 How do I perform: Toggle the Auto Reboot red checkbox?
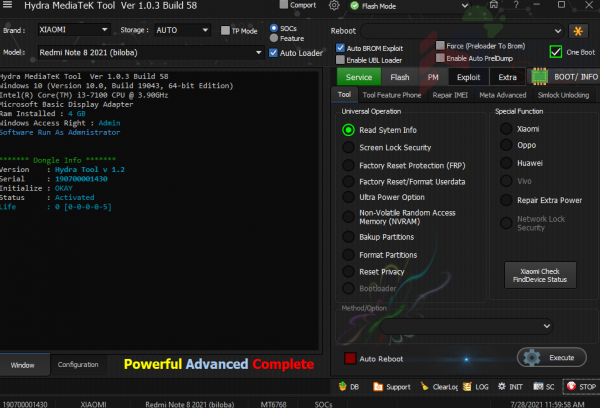tap(350, 358)
